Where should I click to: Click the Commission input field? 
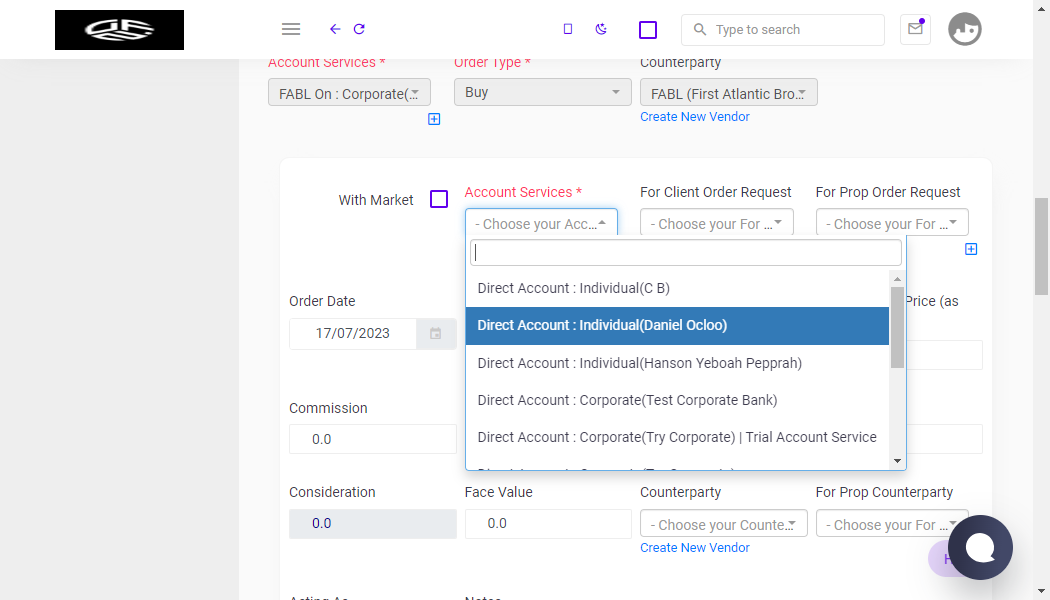pyautogui.click(x=372, y=439)
